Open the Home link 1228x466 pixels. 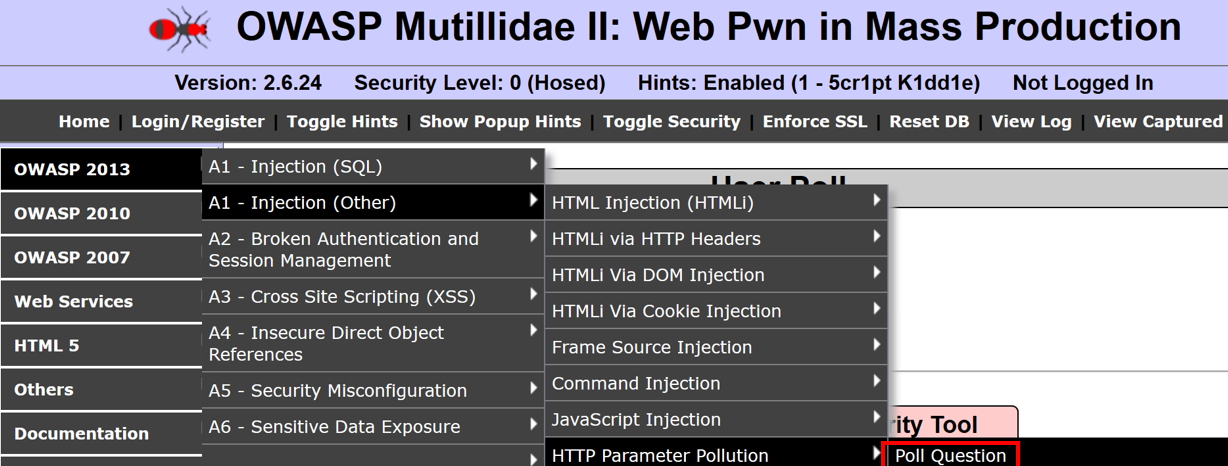84,122
